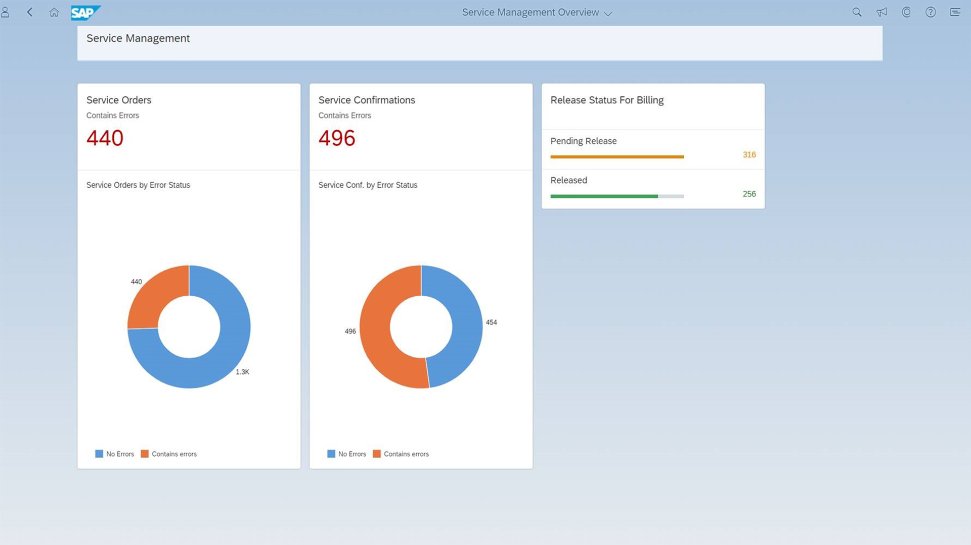Screen dimensions: 971x545
Task: Open the user profile icon
Action: tap(5, 12)
